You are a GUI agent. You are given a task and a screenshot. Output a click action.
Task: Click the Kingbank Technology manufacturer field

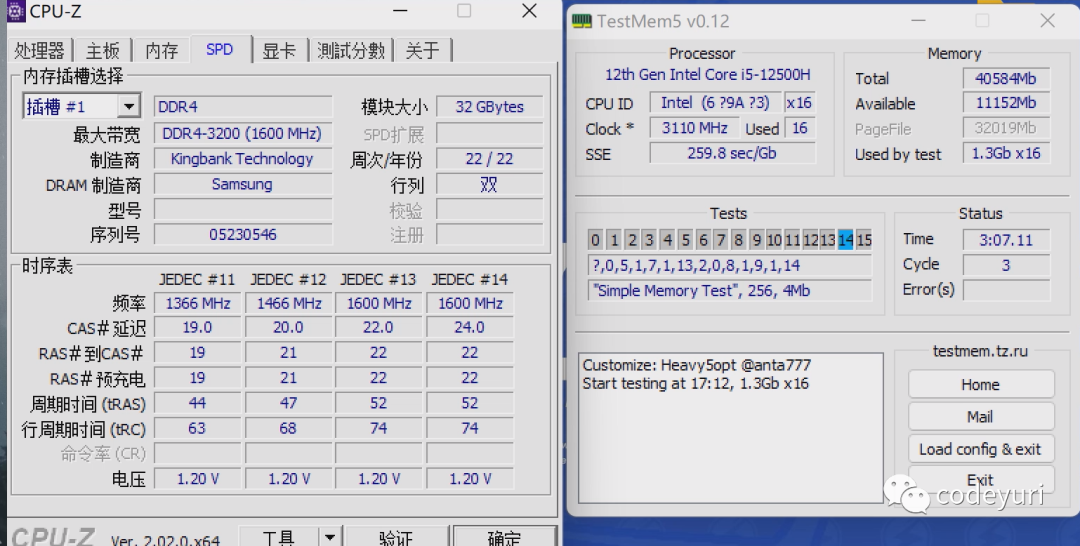click(242, 159)
